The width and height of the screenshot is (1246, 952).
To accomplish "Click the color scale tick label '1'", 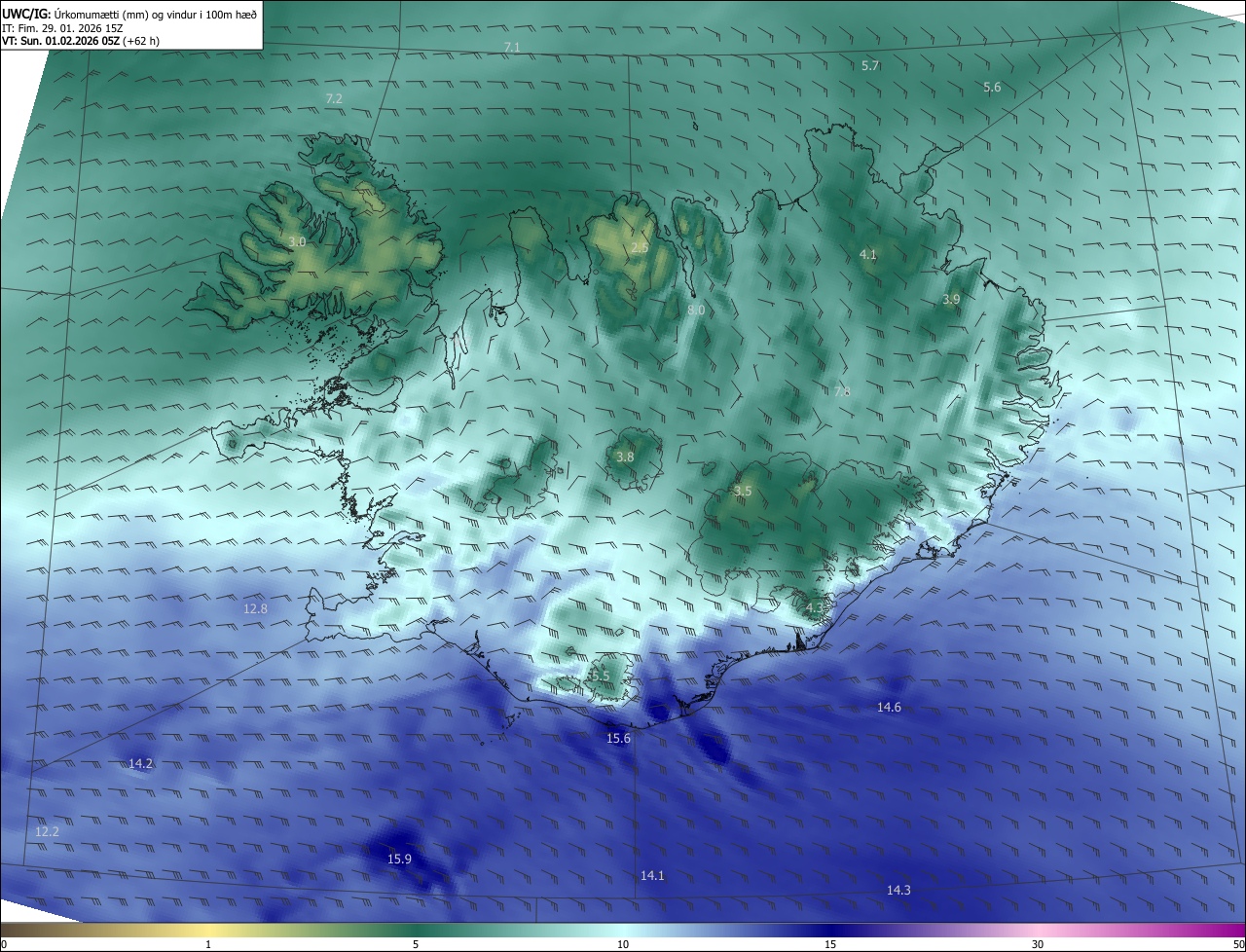I will (x=208, y=944).
